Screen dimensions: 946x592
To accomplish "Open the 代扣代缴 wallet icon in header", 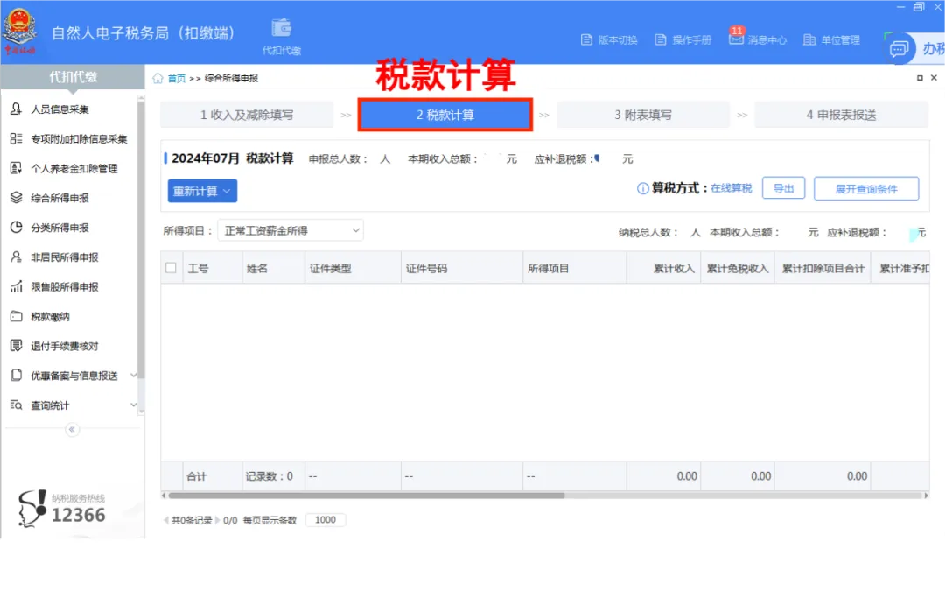I will tap(281, 28).
